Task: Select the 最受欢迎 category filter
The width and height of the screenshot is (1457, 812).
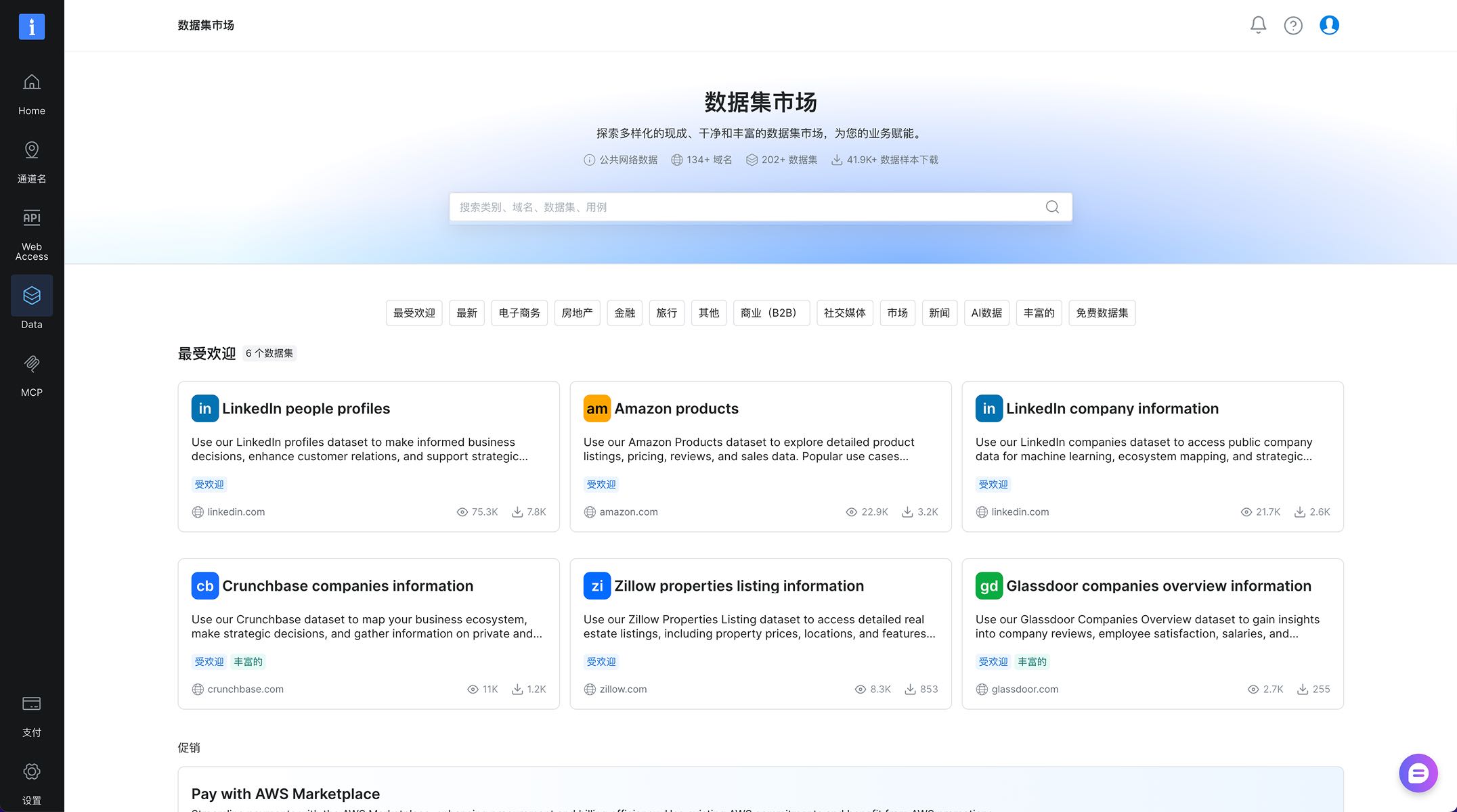Action: (x=414, y=313)
